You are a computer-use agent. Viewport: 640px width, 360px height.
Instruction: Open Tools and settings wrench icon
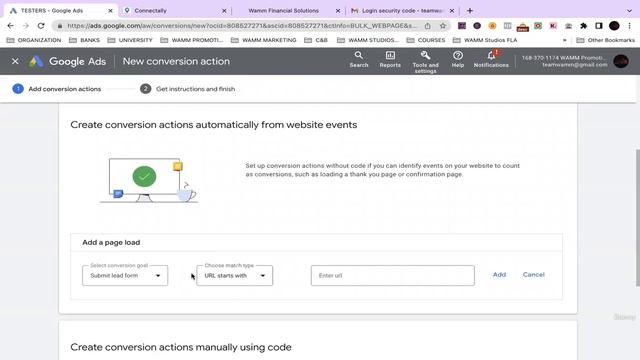(x=425, y=62)
